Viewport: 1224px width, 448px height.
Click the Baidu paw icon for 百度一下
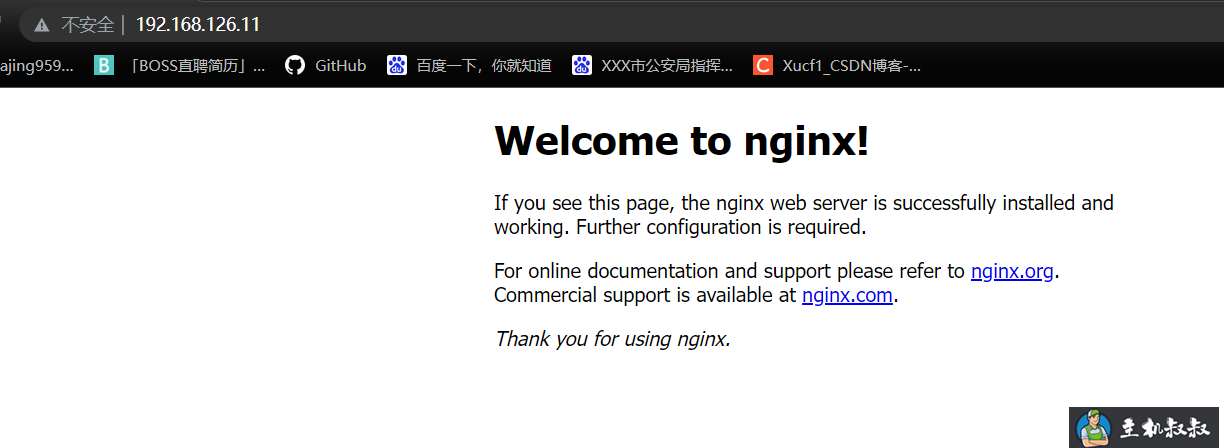pyautogui.click(x=397, y=66)
